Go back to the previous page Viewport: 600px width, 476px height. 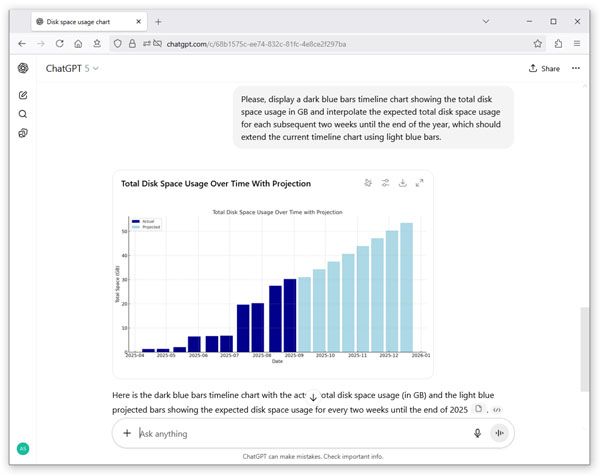pyautogui.click(x=22, y=44)
